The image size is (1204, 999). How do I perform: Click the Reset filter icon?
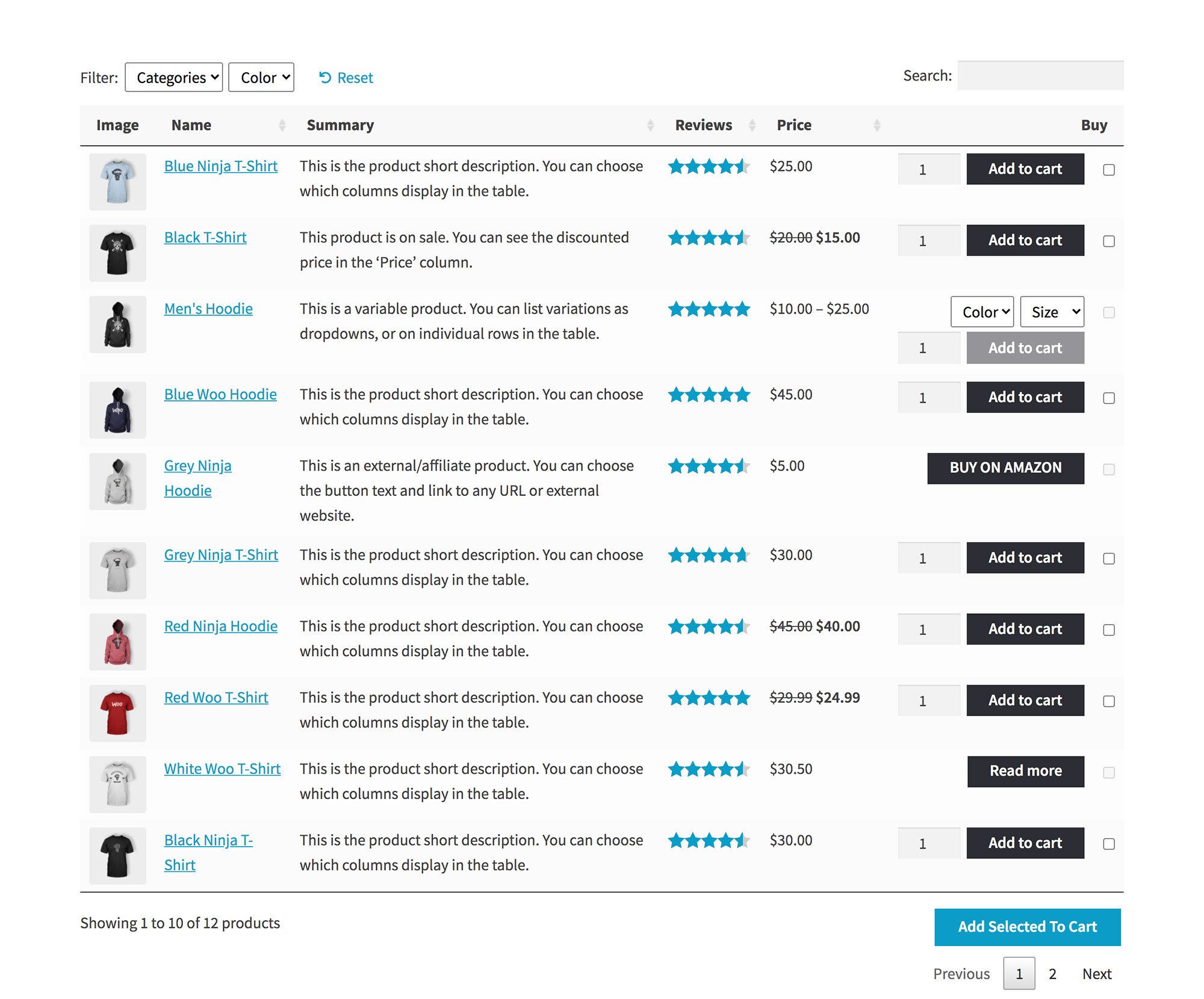coord(326,77)
